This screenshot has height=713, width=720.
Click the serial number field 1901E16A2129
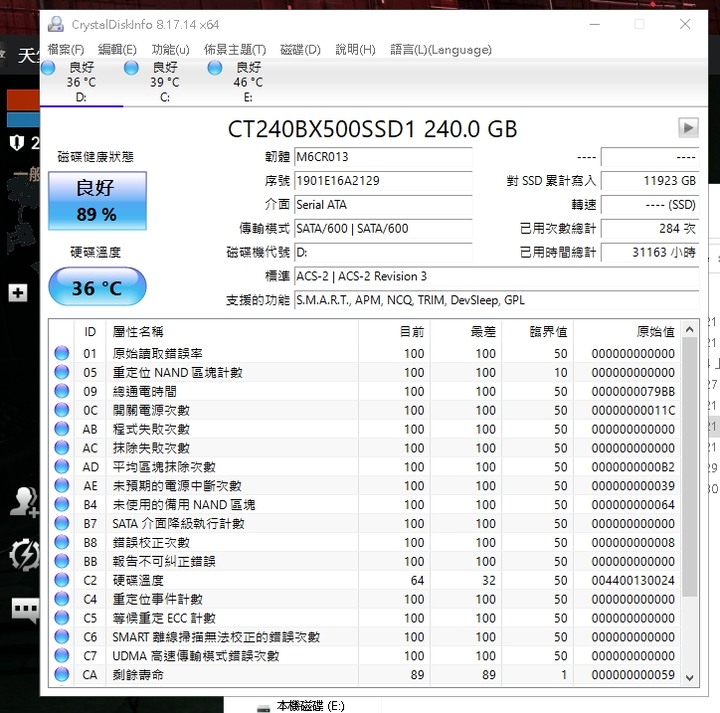click(383, 181)
